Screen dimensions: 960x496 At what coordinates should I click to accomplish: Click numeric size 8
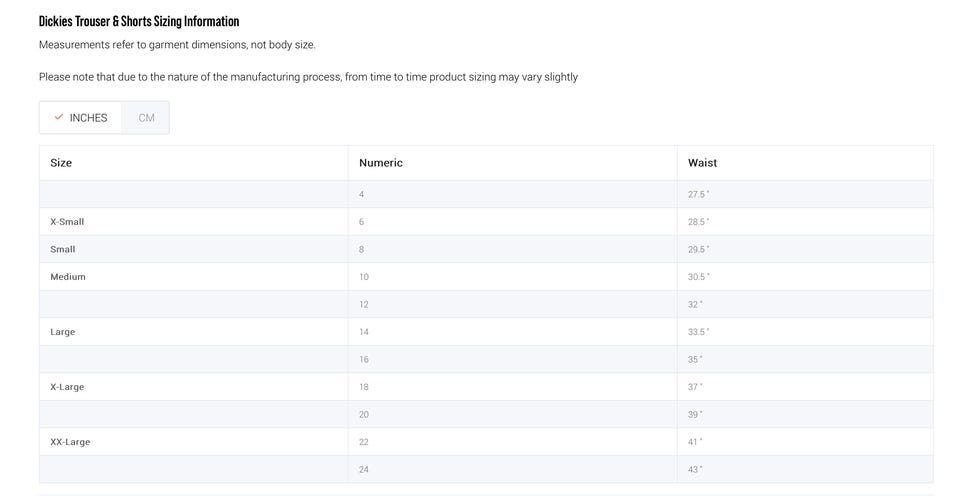[x=361, y=249]
